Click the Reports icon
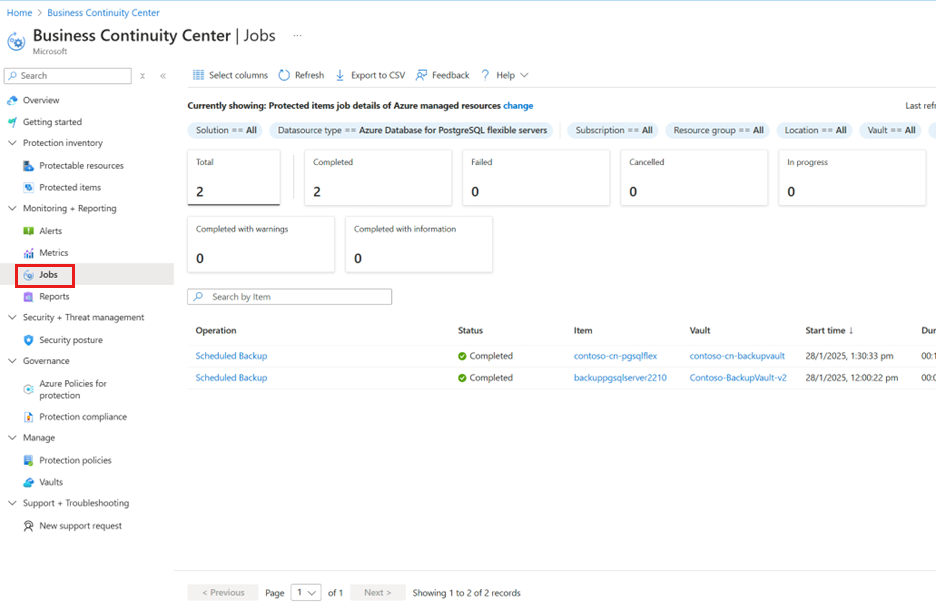This screenshot has width=936, height=611. pyautogui.click(x=29, y=297)
